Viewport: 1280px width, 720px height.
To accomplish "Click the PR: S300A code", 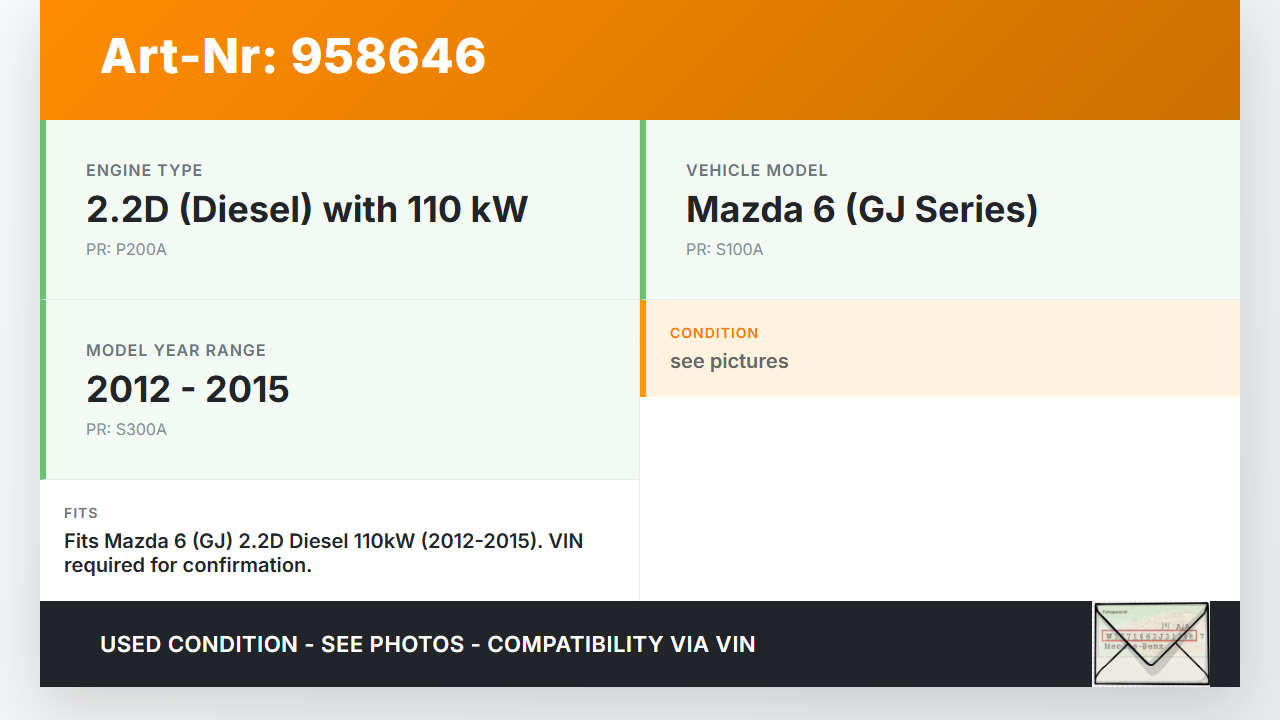I will [x=126, y=430].
